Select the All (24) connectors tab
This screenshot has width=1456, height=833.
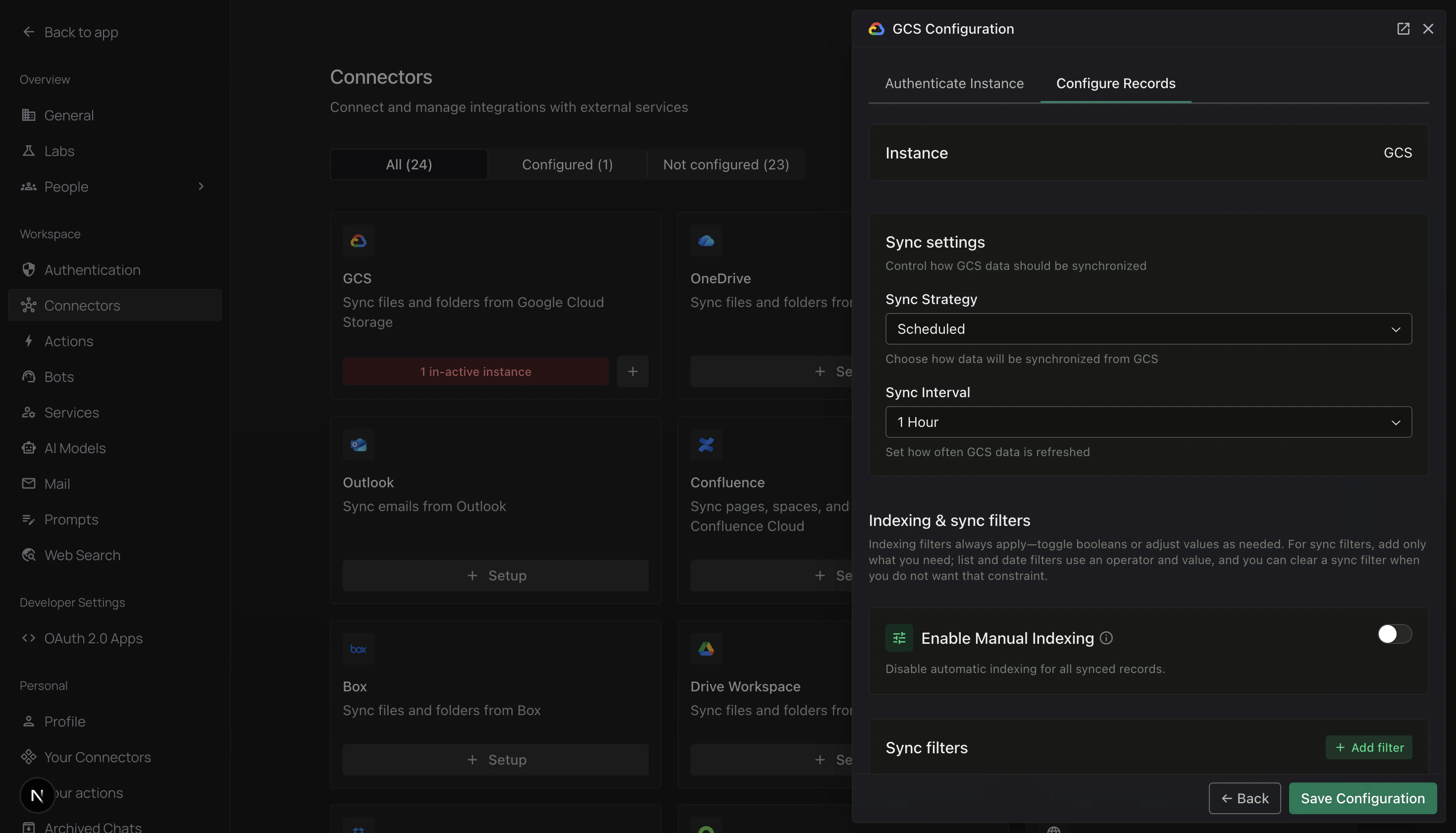(x=409, y=165)
